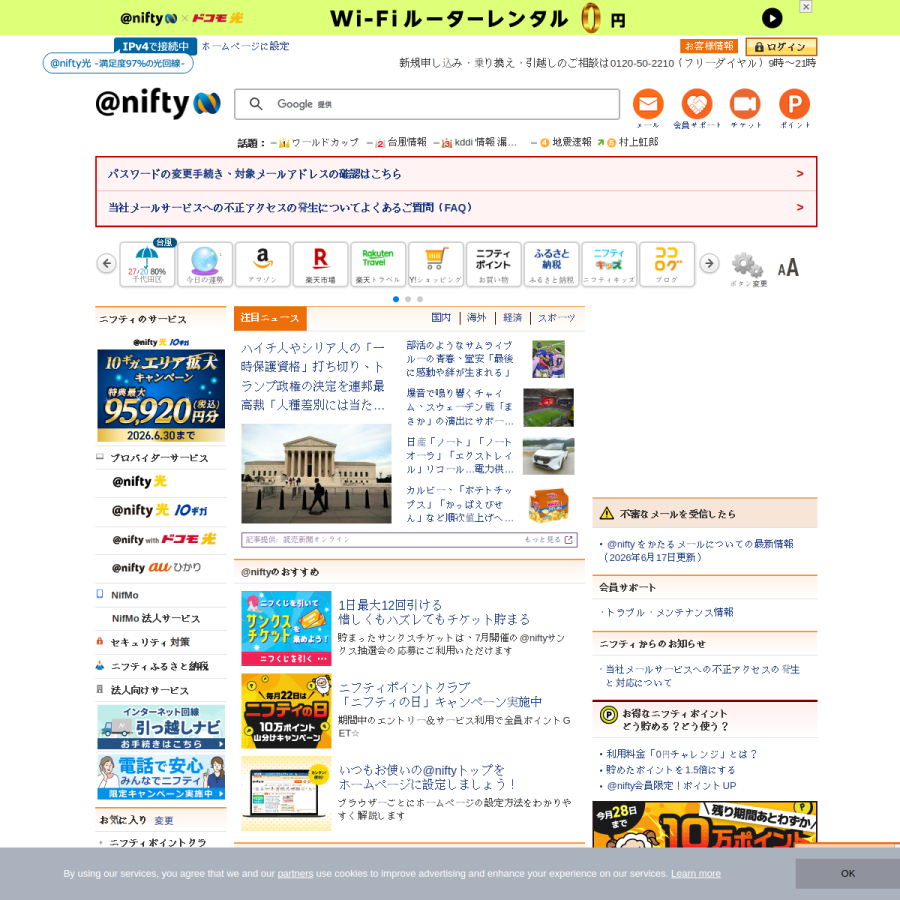Viewport: 900px width, 900px height.
Task: Open the Y!ショッピング cart tile
Action: pyautogui.click(x=436, y=264)
